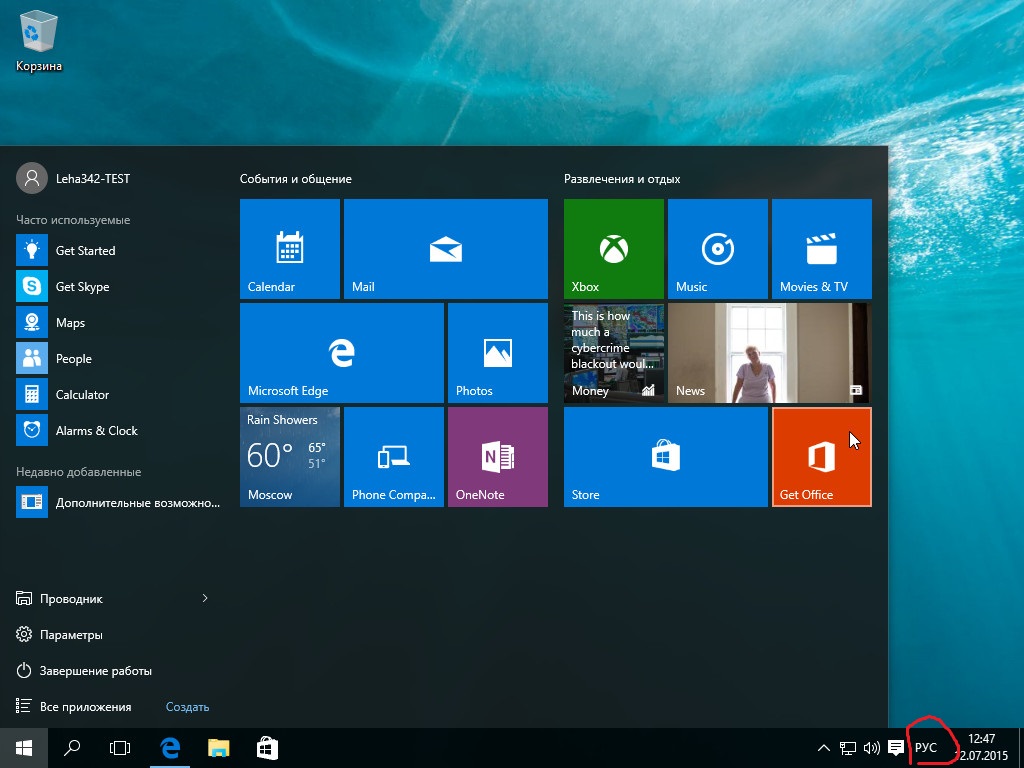
Task: Open the Mail tile
Action: click(x=445, y=249)
